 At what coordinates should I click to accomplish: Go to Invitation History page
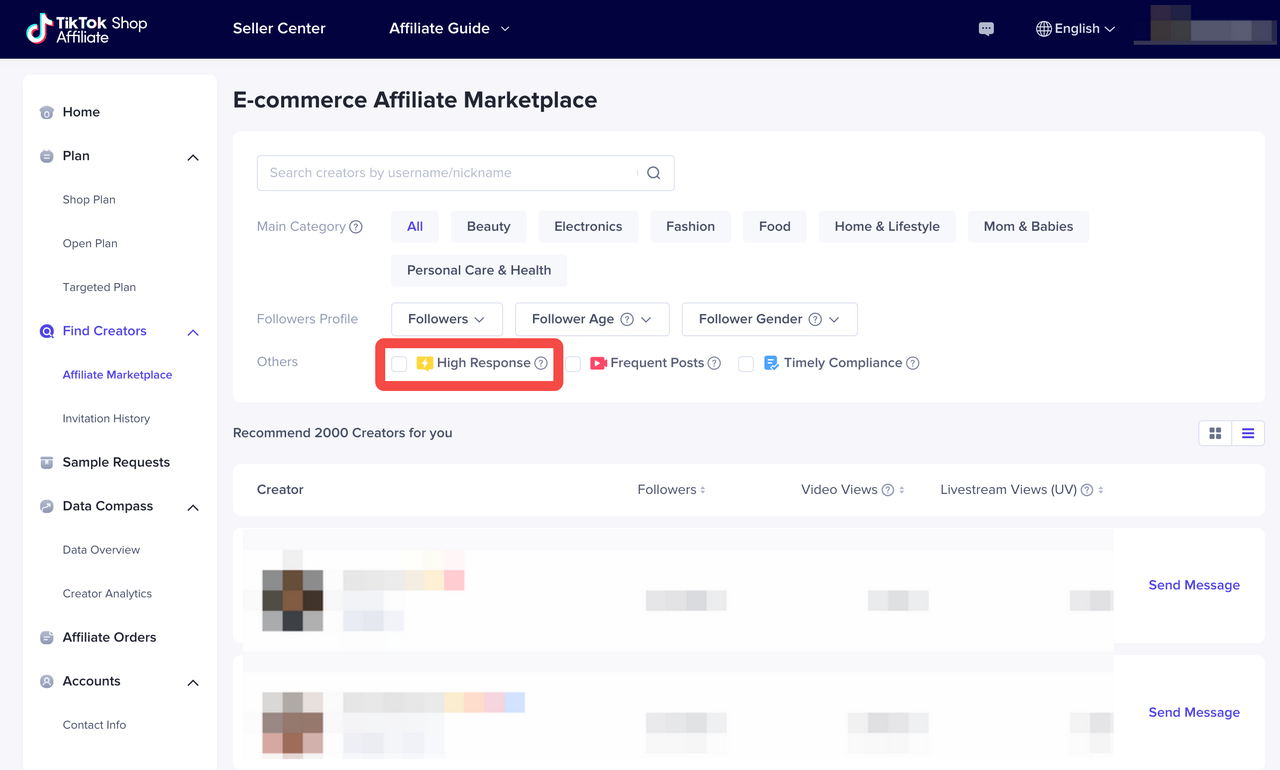point(106,418)
